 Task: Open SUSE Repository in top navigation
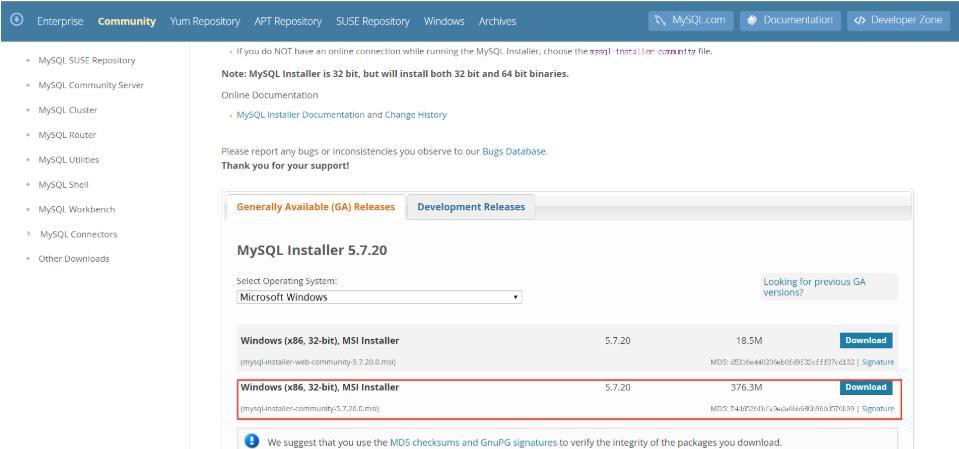(x=372, y=21)
